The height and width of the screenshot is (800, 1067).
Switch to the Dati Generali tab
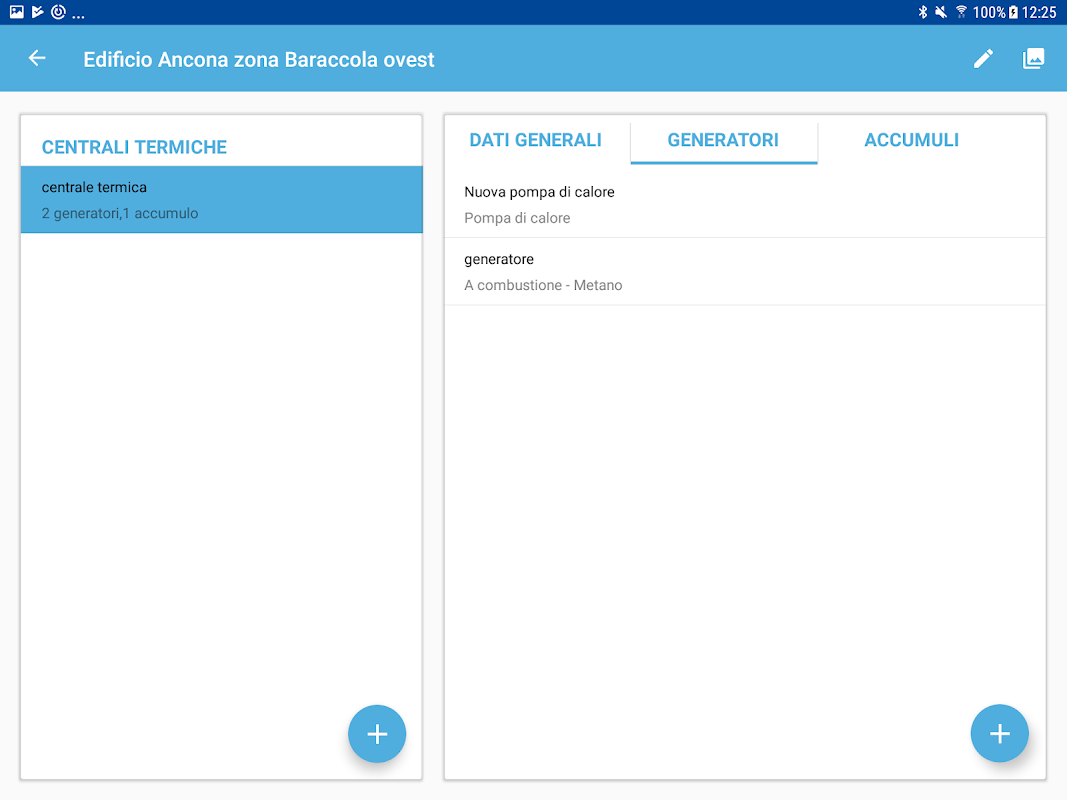pos(536,140)
